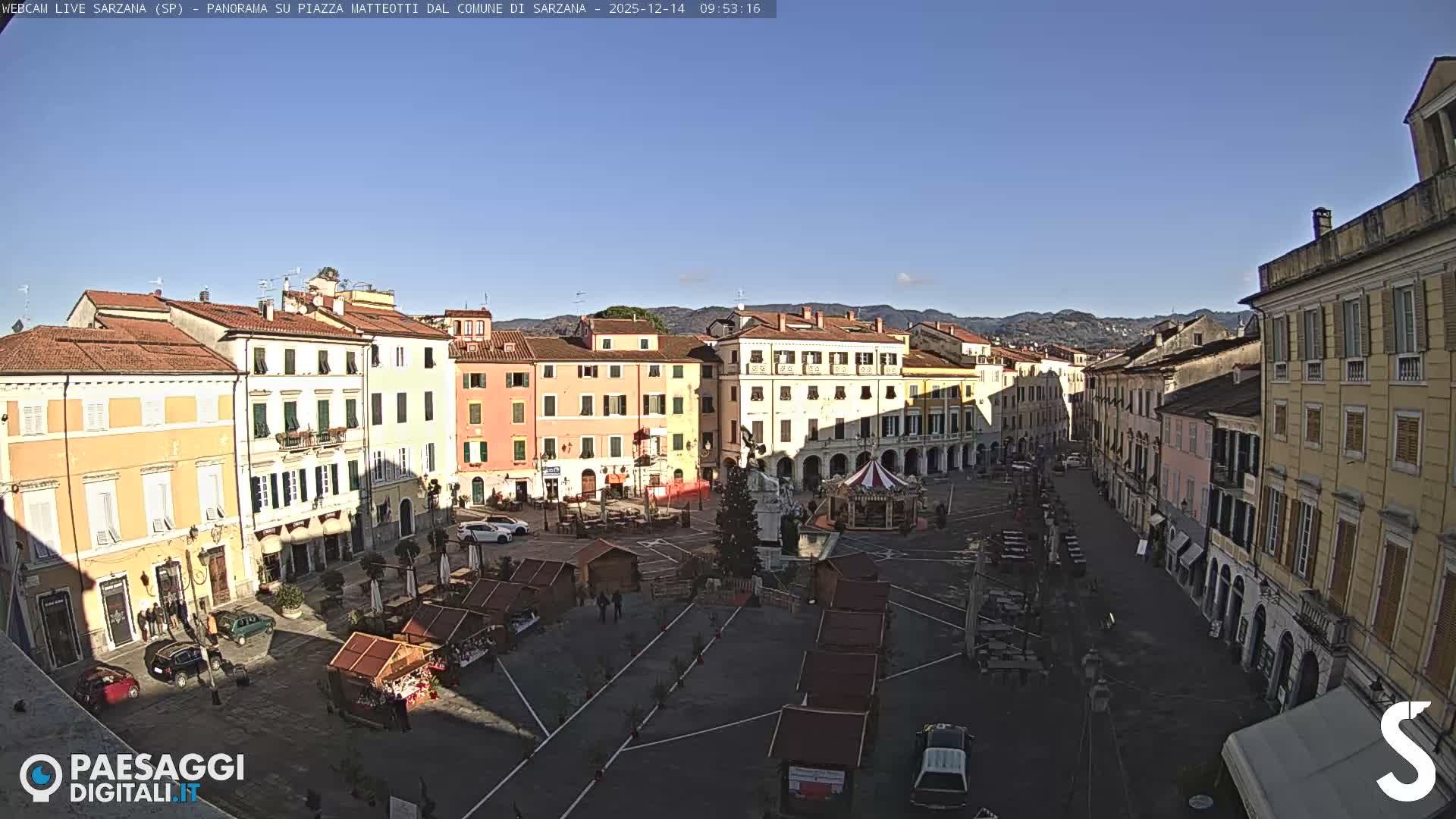Click the Christmas tree in the square
Viewport: 1456px width, 819px height.
737,523
